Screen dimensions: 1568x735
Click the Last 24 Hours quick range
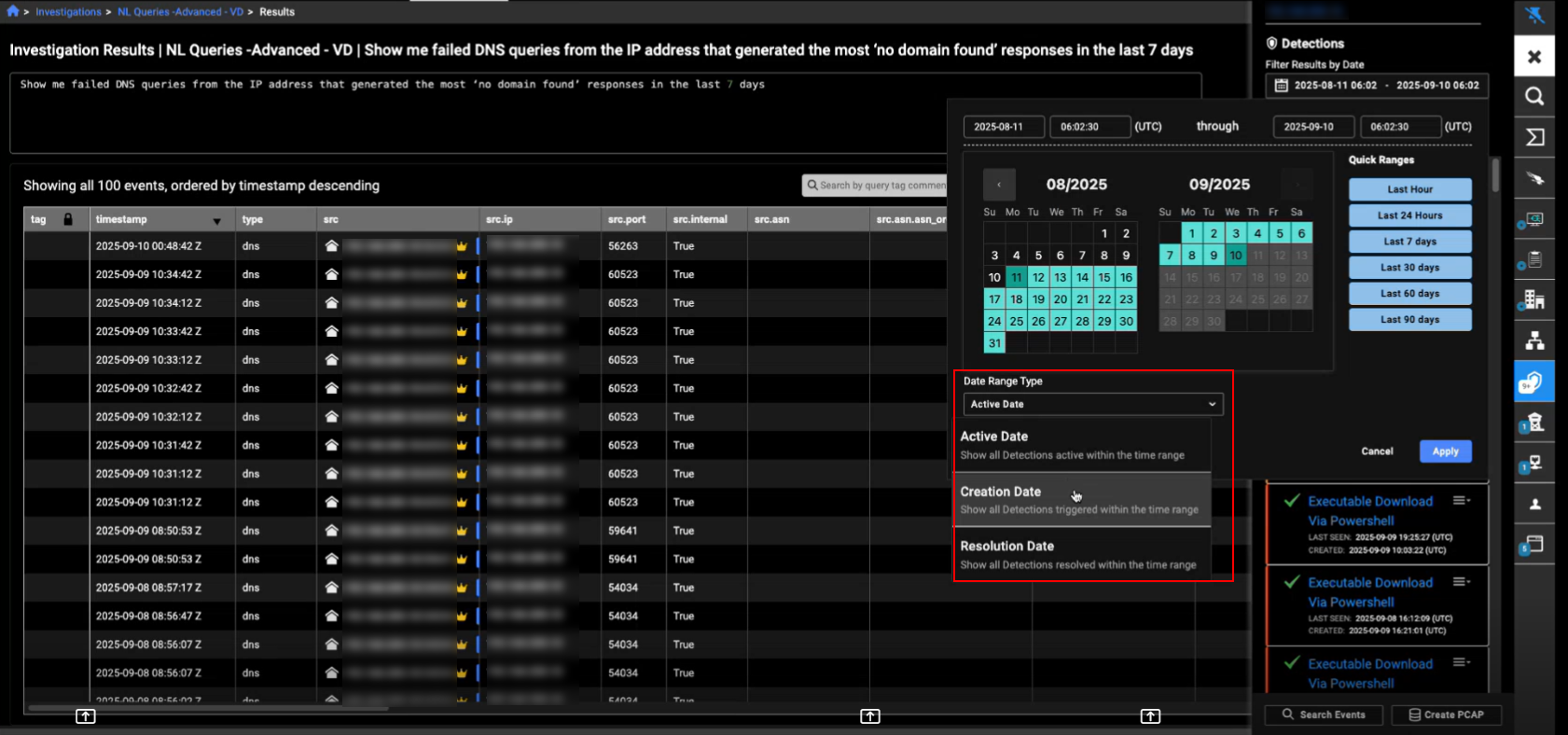coord(1409,215)
